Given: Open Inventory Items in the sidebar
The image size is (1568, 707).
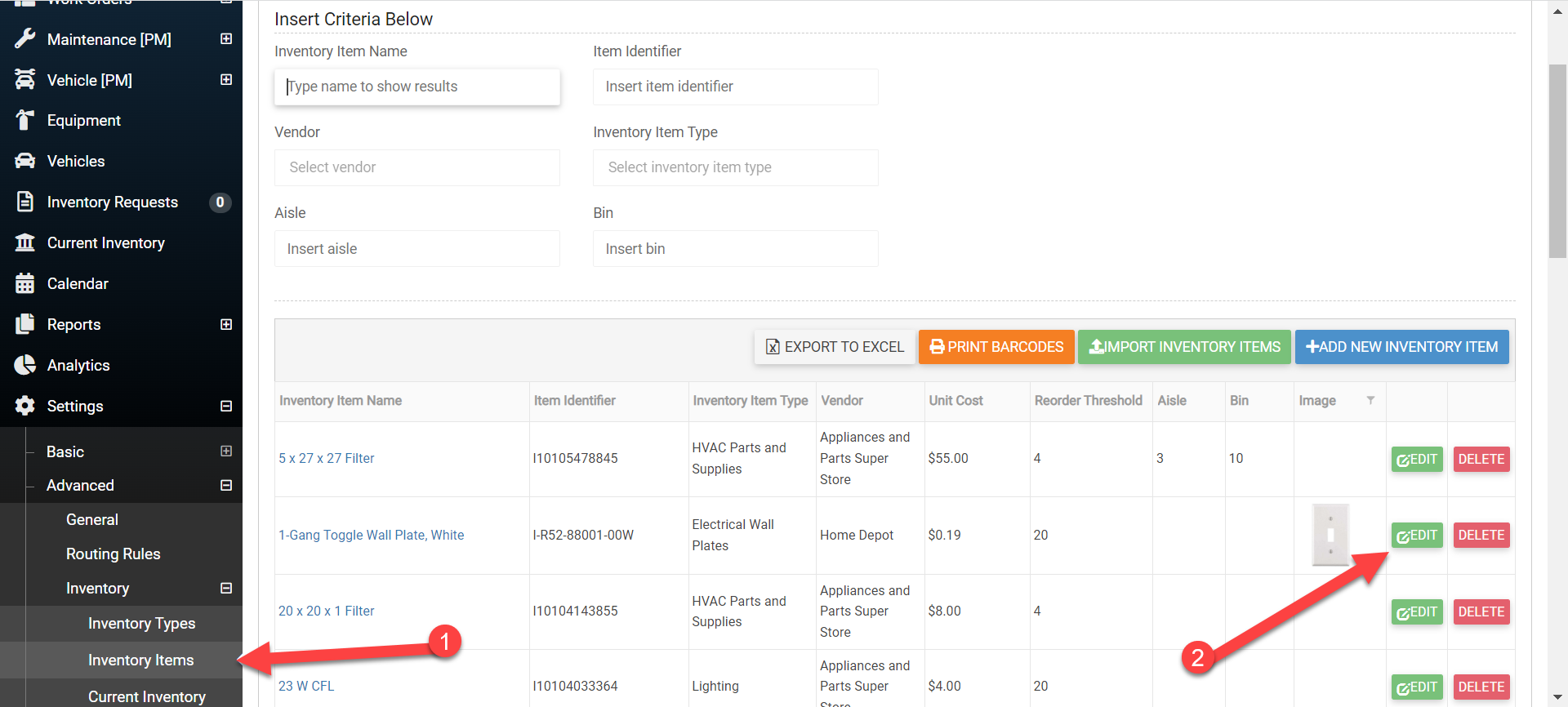Looking at the screenshot, I should [x=140, y=660].
